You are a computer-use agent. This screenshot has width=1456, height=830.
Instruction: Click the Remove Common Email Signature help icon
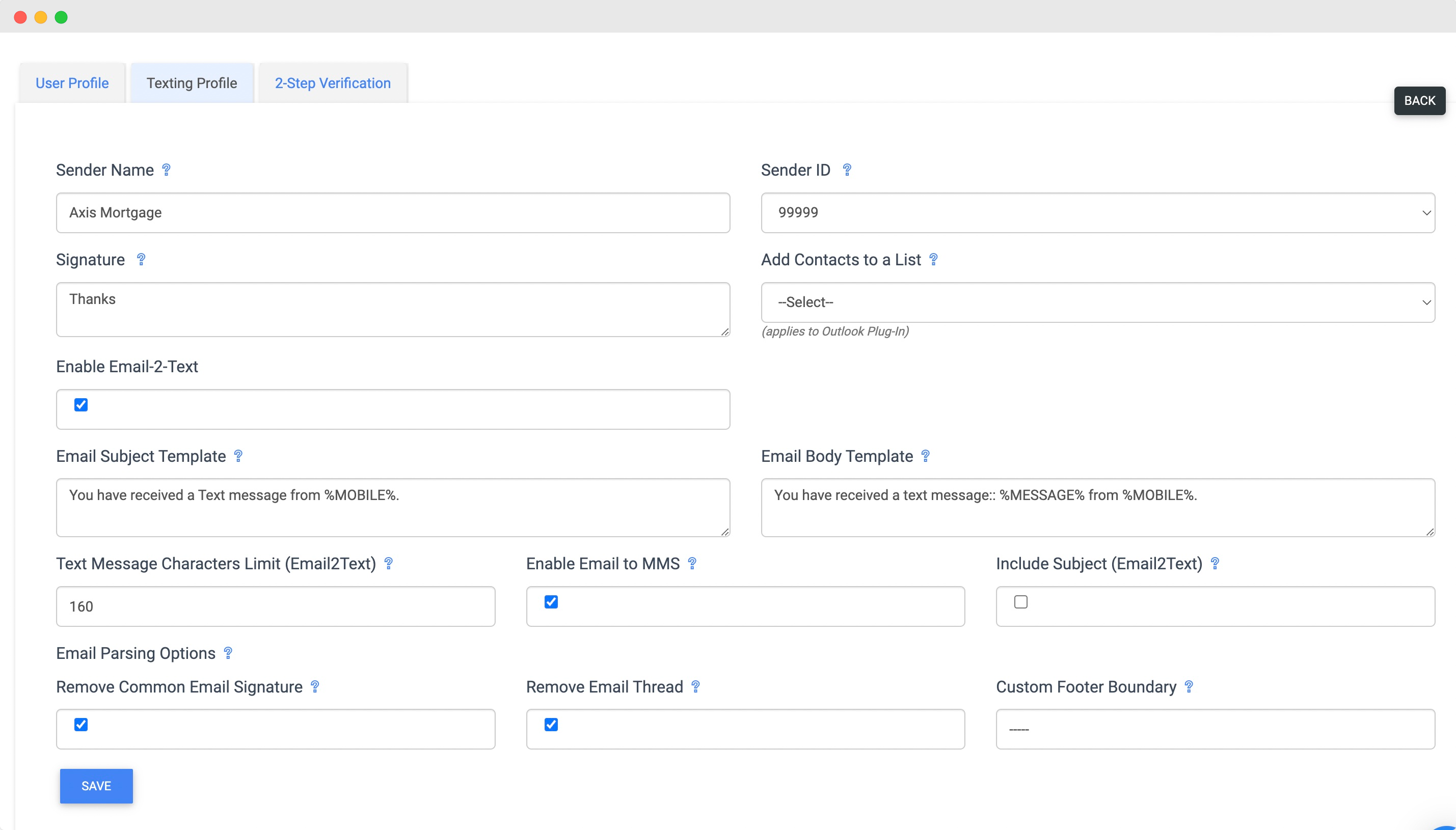point(315,686)
